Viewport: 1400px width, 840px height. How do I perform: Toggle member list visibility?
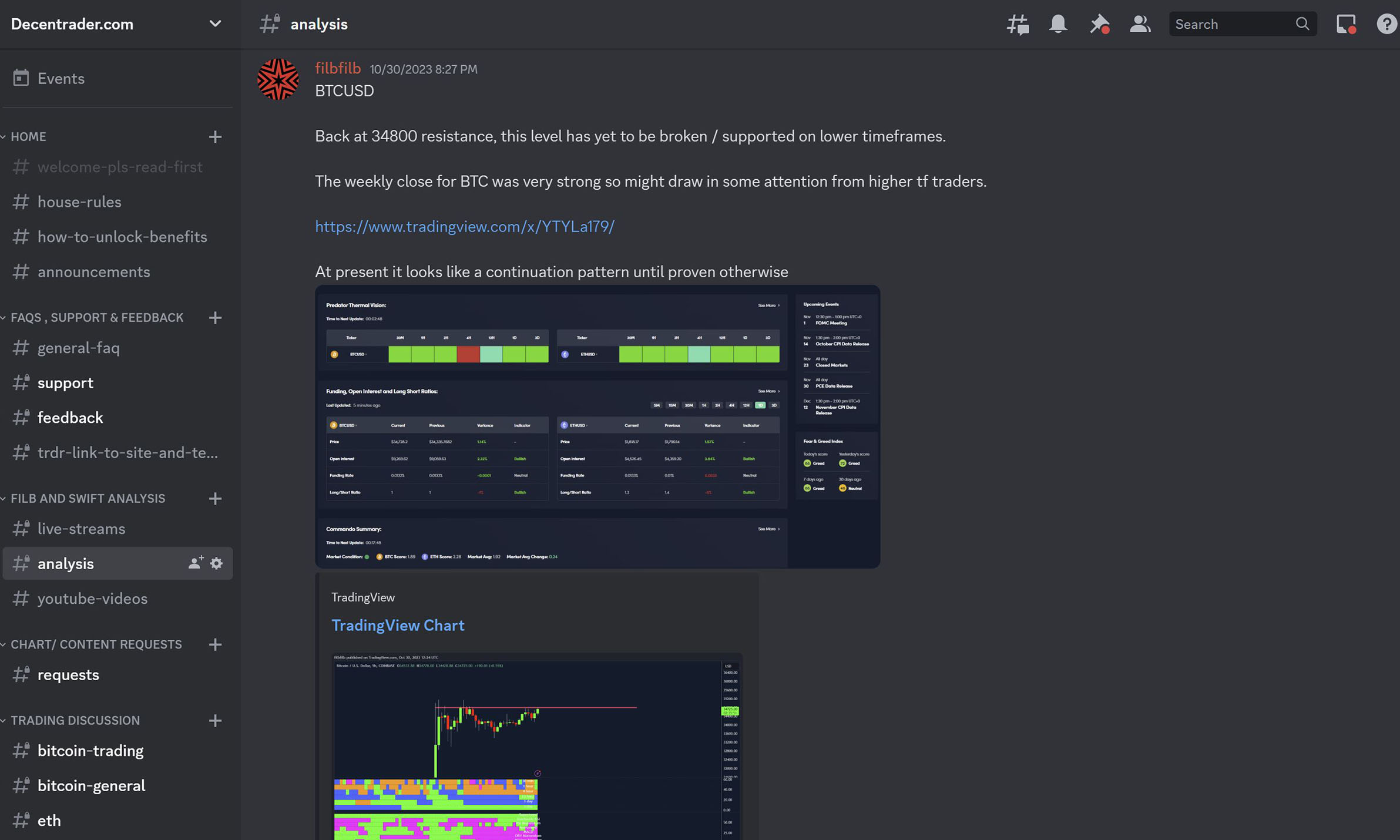pos(1140,24)
